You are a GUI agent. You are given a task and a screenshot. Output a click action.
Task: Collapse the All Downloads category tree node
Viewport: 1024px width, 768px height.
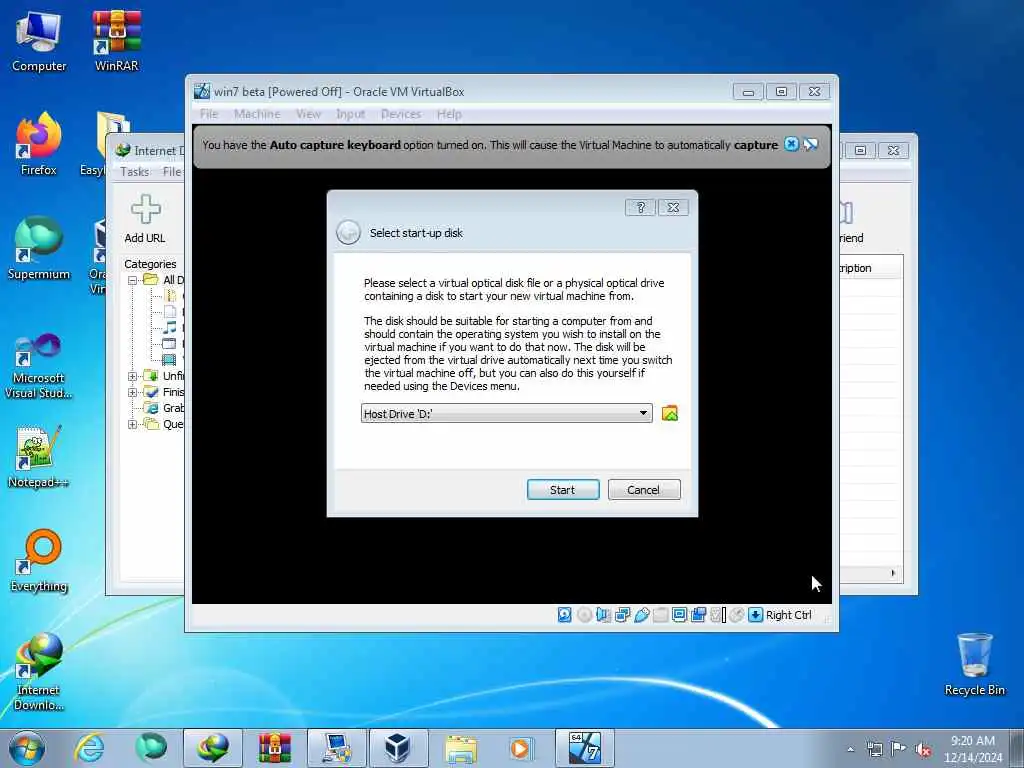[x=132, y=280]
